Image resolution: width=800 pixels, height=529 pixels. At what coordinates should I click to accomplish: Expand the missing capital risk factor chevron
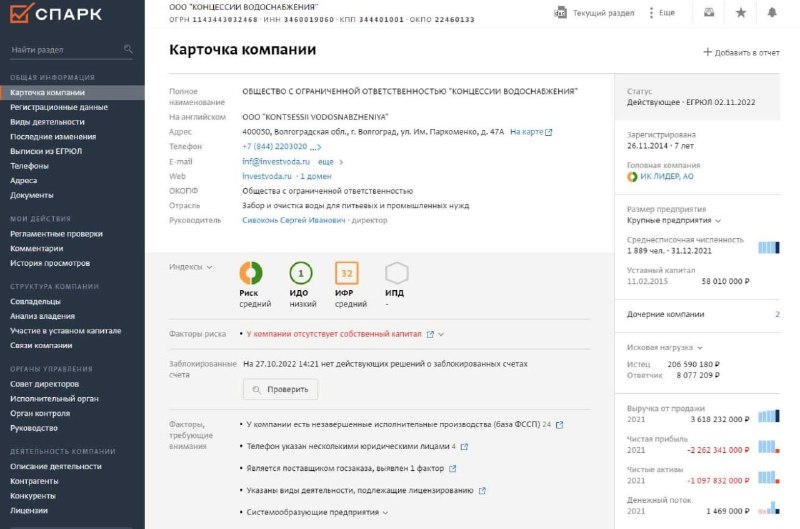441,334
